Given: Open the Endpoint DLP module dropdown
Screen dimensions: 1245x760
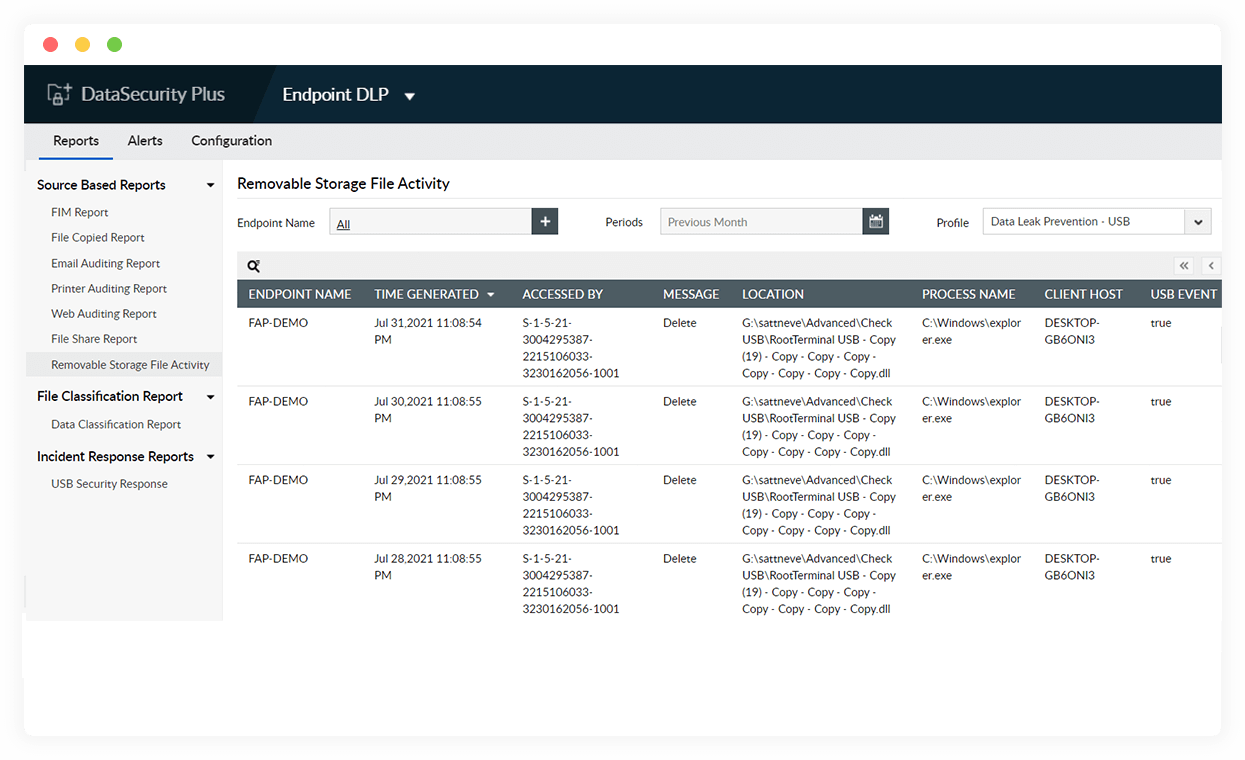Looking at the screenshot, I should (x=409, y=96).
